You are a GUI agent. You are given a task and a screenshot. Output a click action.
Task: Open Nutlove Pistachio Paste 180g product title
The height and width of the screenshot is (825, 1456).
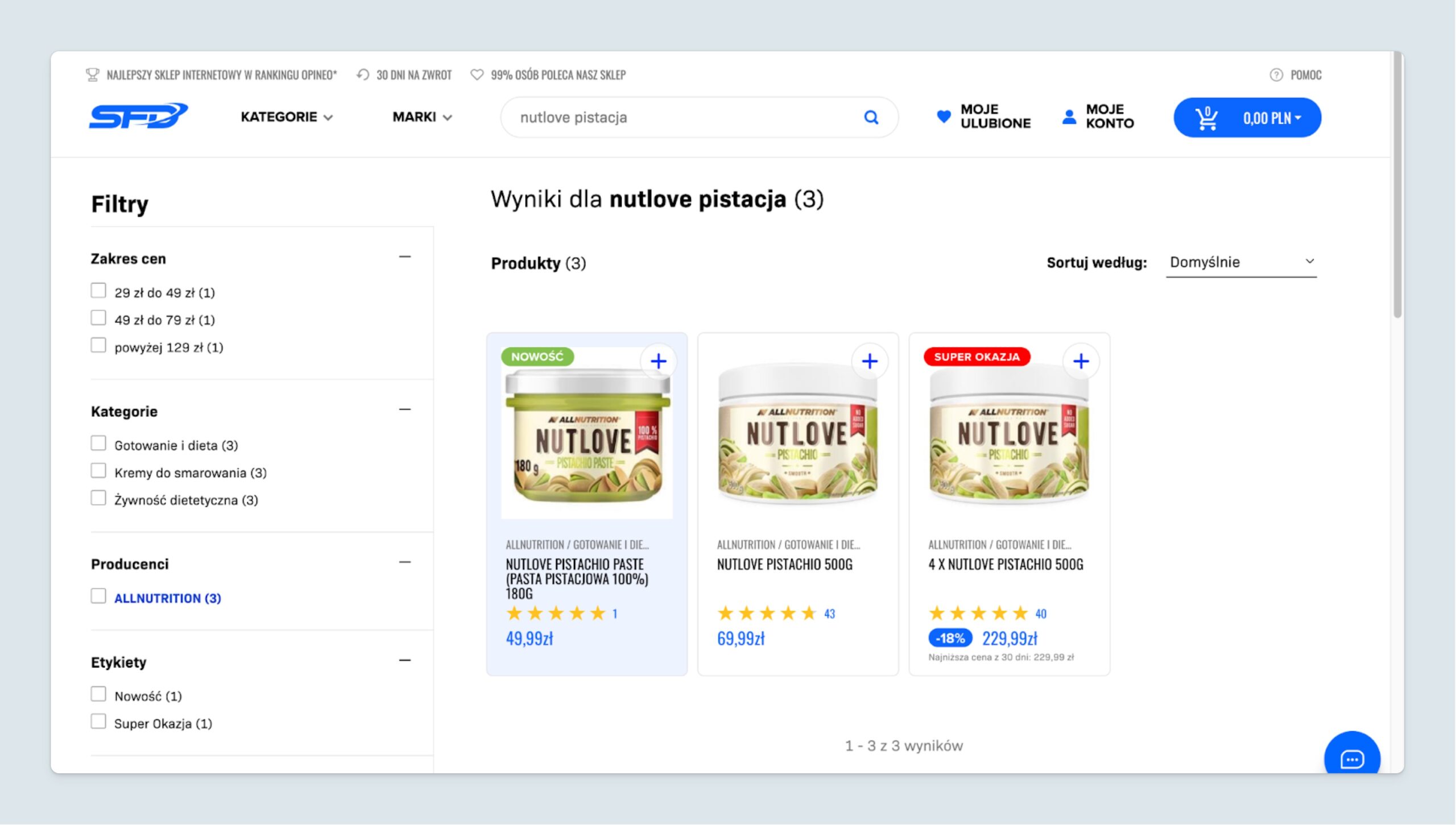(x=577, y=579)
